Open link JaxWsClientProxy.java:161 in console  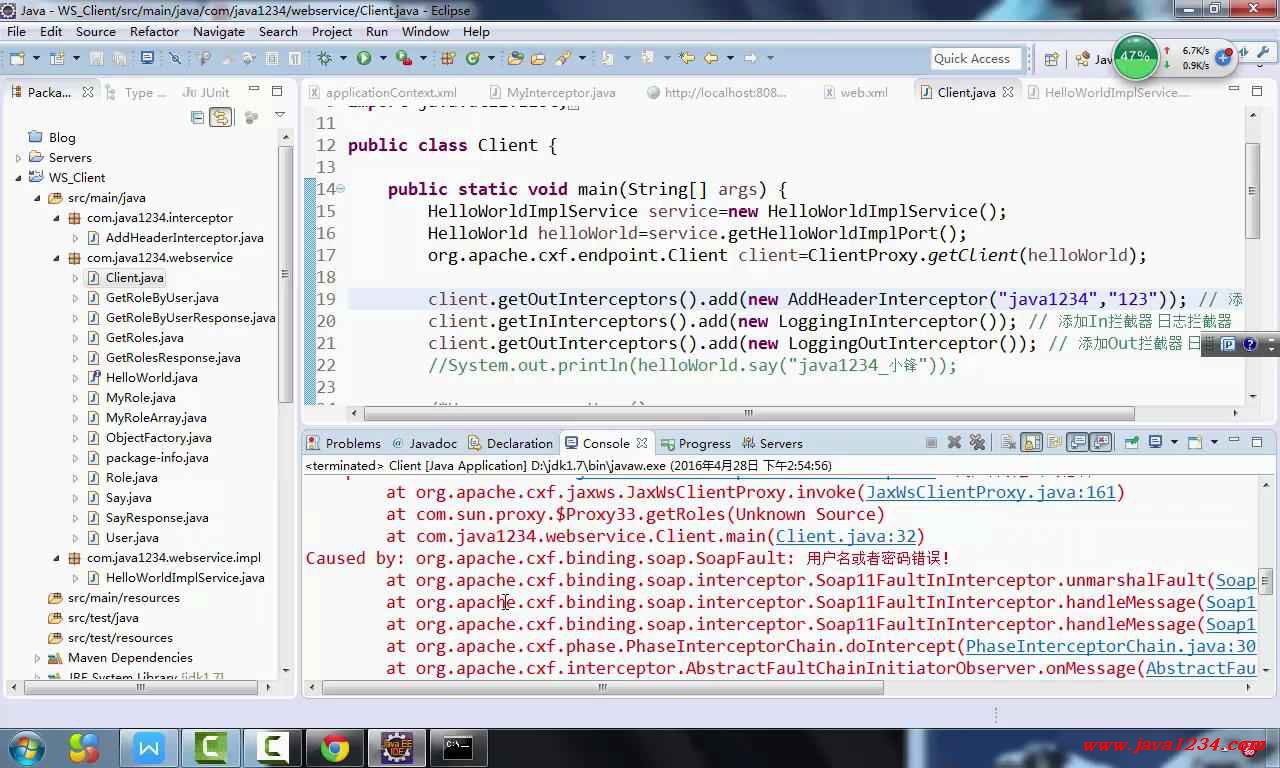(x=990, y=492)
